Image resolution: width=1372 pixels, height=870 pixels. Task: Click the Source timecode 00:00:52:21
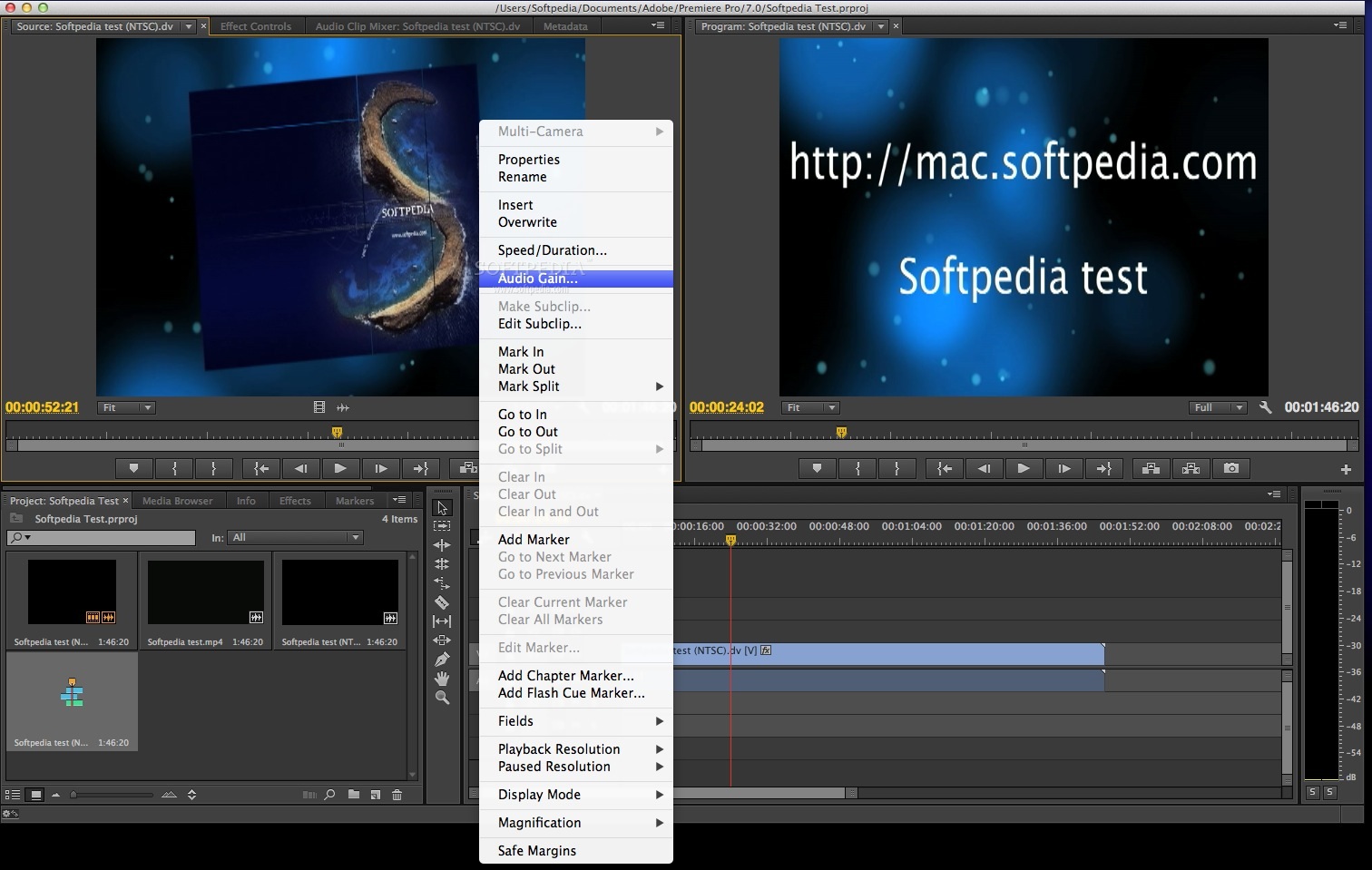42,407
